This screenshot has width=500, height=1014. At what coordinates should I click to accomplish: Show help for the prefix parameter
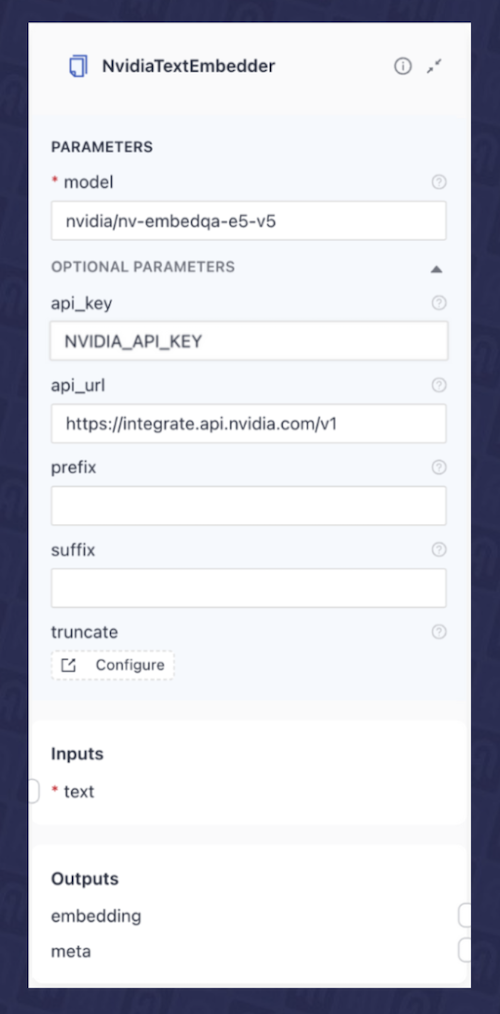(439, 467)
